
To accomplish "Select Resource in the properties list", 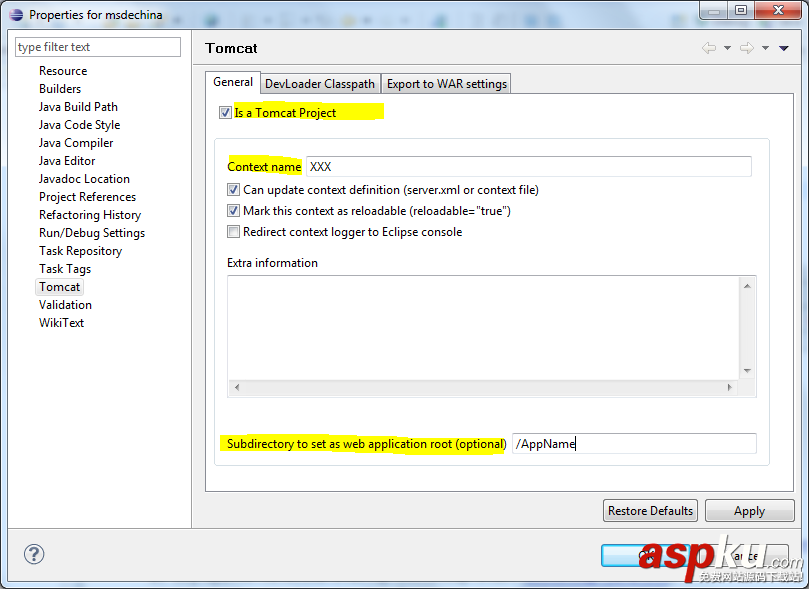I will point(63,71).
